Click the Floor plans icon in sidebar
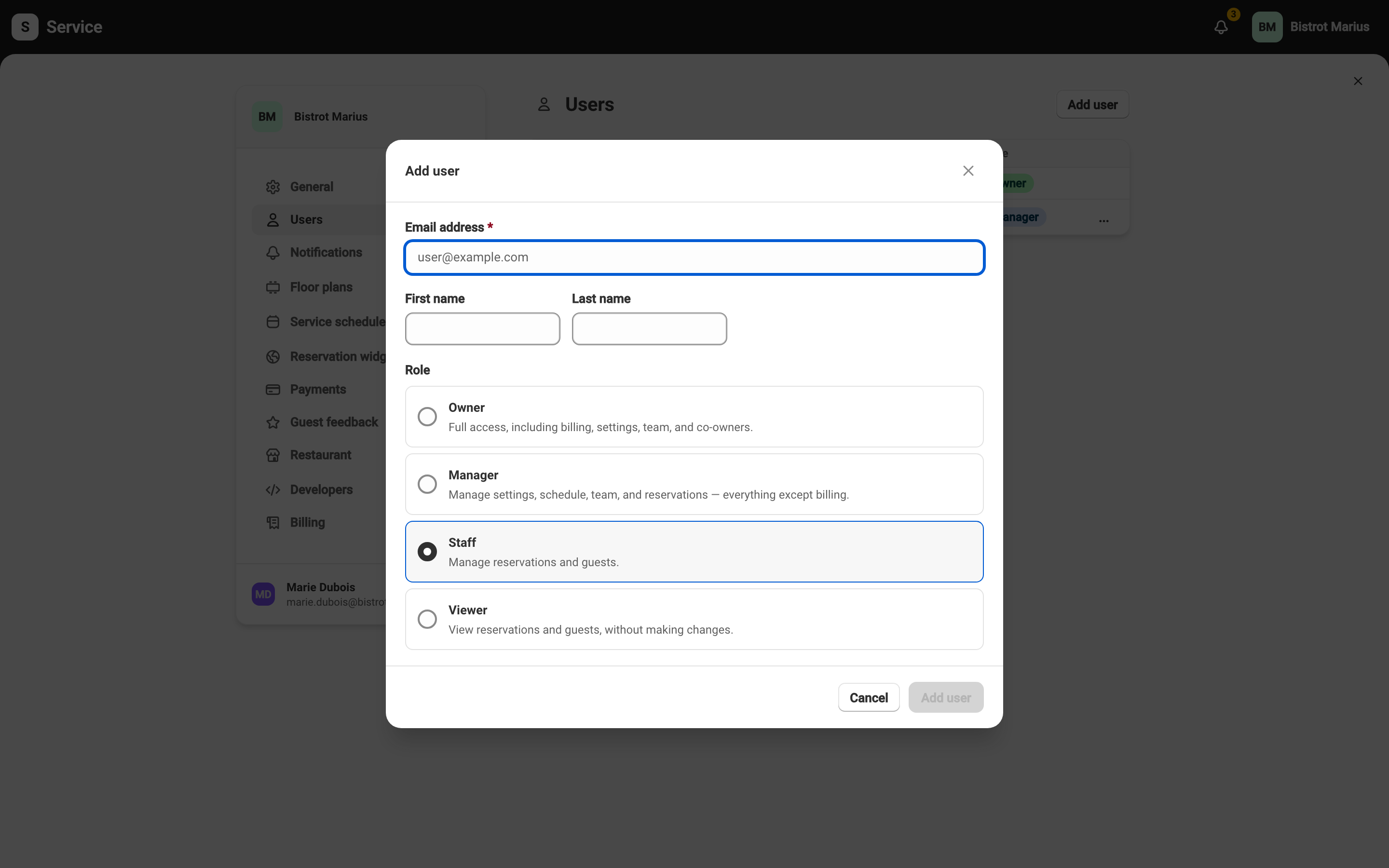This screenshot has width=1389, height=868. click(x=272, y=287)
